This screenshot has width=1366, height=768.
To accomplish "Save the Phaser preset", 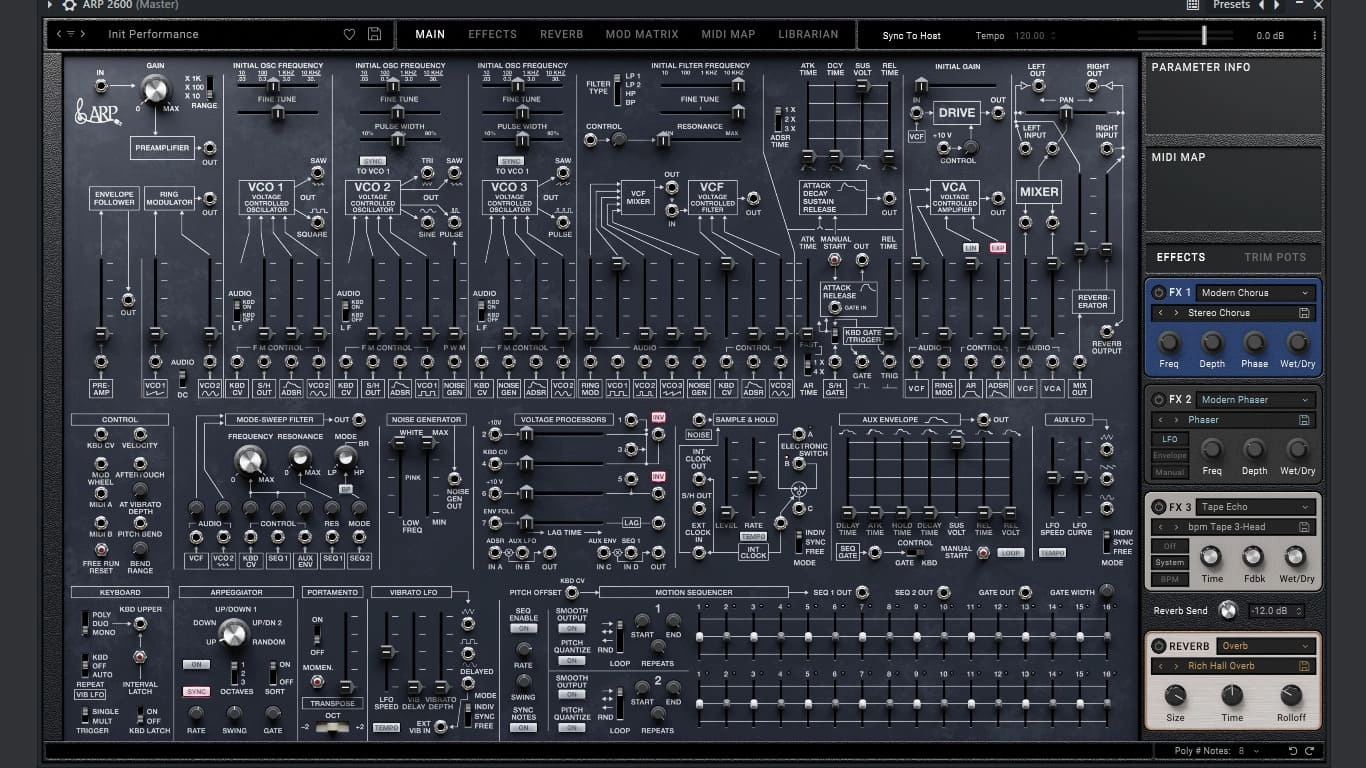I will coord(1304,420).
